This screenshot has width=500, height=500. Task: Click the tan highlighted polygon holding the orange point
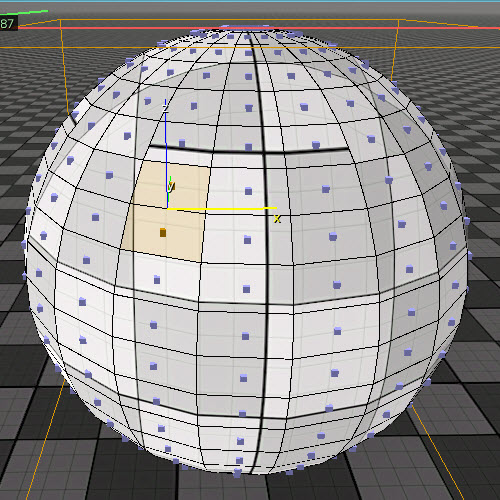(x=163, y=232)
